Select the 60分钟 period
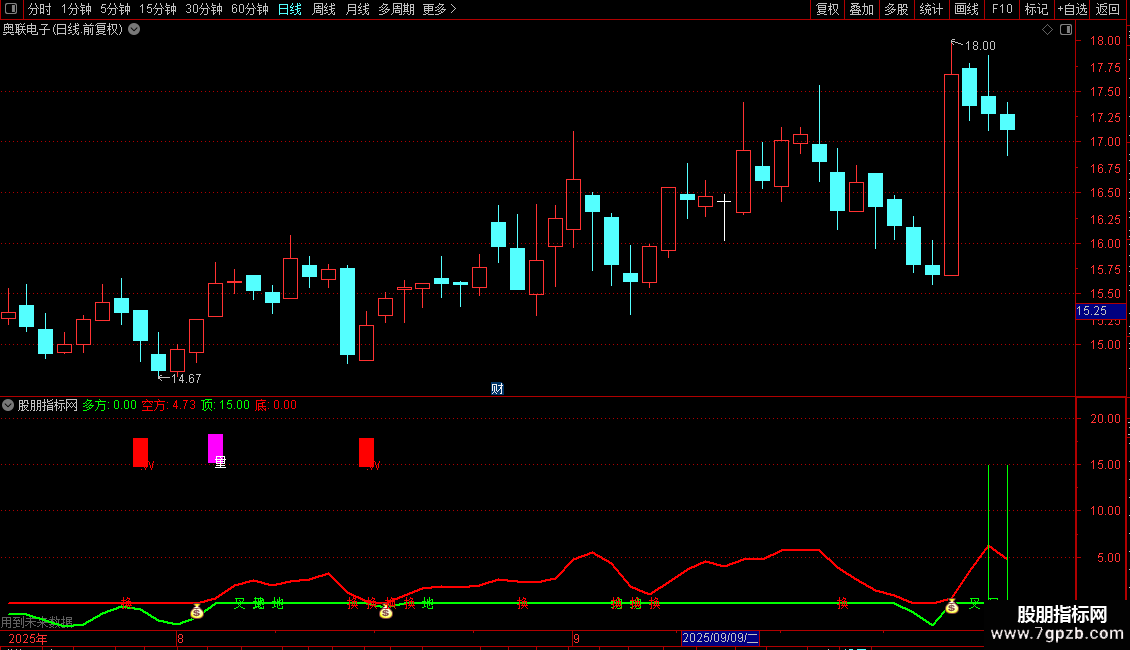 pyautogui.click(x=250, y=9)
